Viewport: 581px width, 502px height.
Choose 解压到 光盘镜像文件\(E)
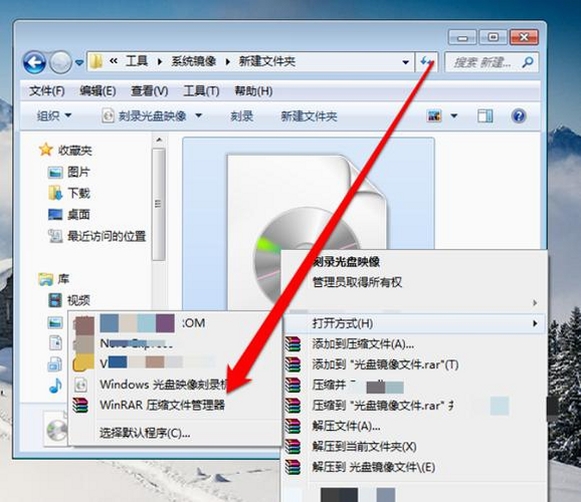point(374,467)
